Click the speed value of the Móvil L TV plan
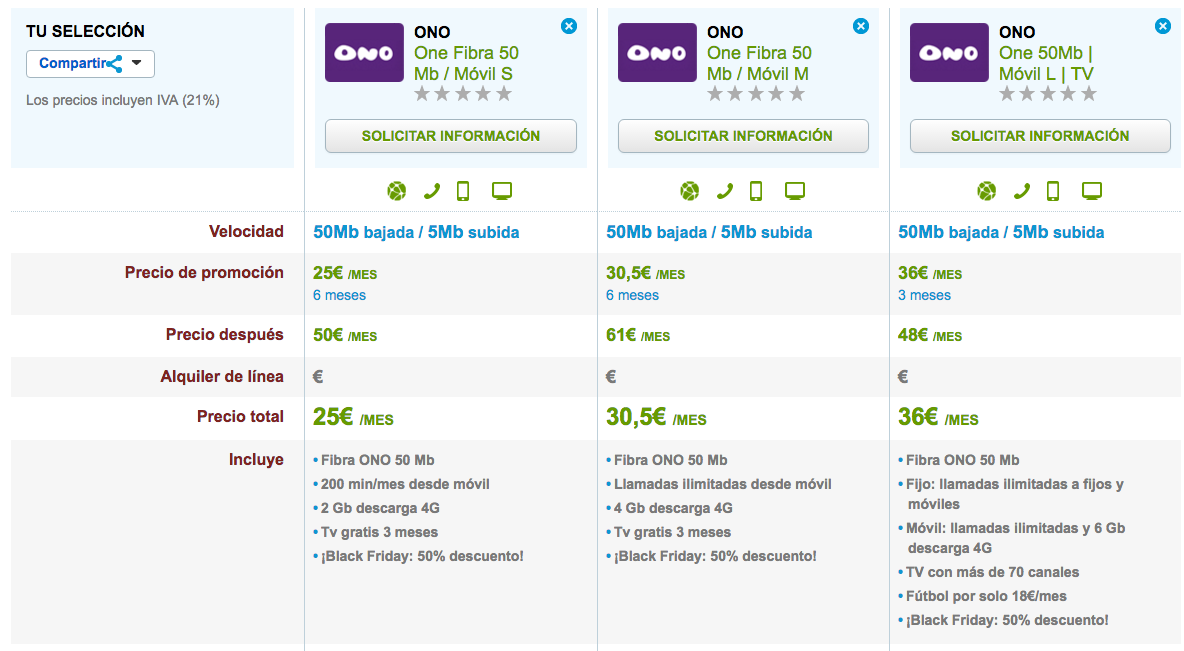 coord(1001,232)
